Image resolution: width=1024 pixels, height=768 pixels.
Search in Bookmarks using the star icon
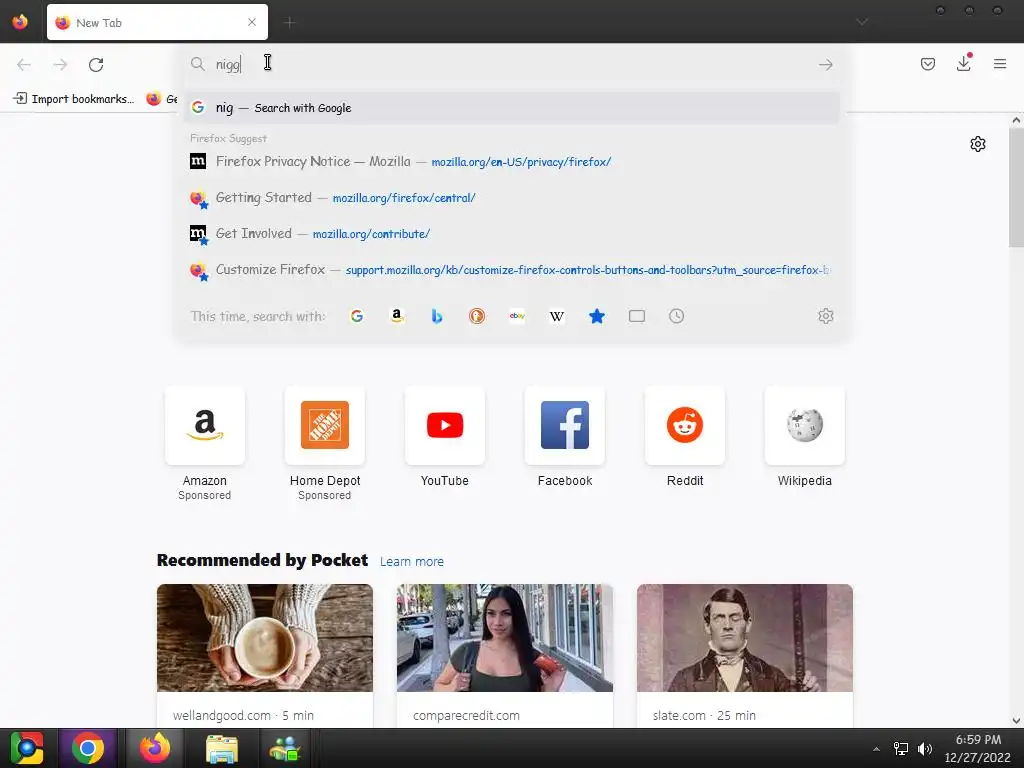(597, 316)
